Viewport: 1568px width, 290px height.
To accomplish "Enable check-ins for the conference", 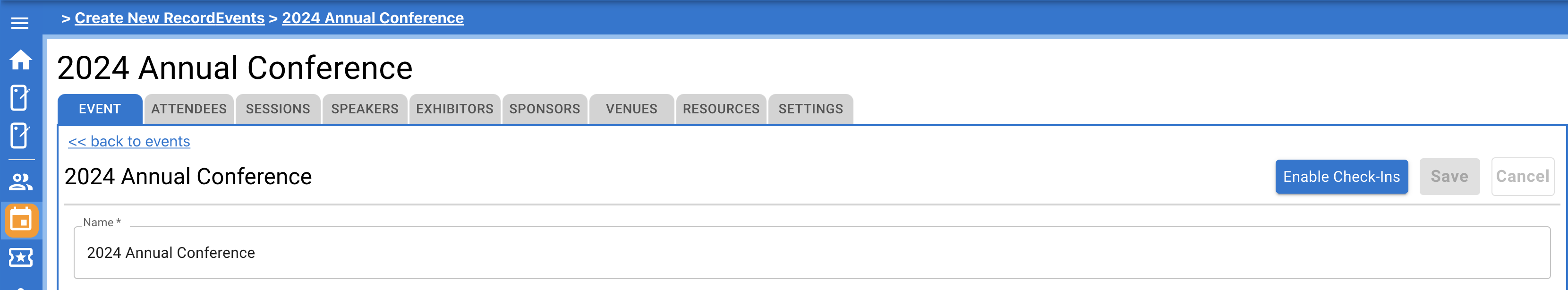I will coord(1342,176).
